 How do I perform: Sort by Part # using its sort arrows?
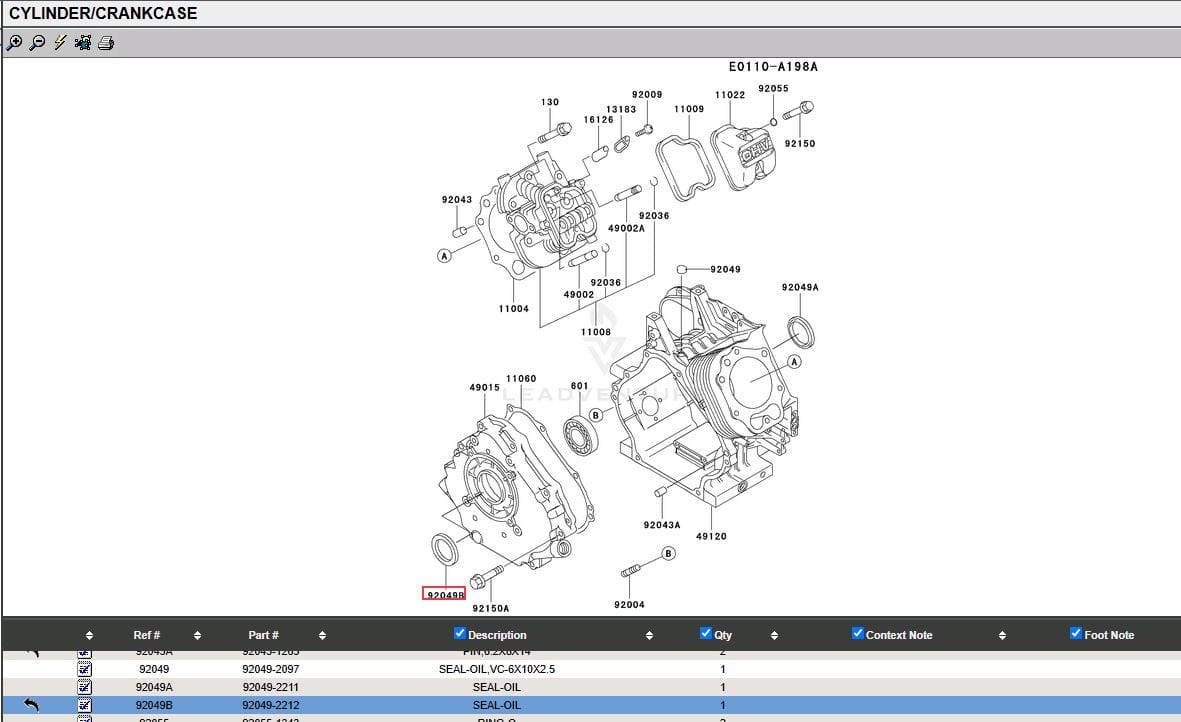click(322, 635)
